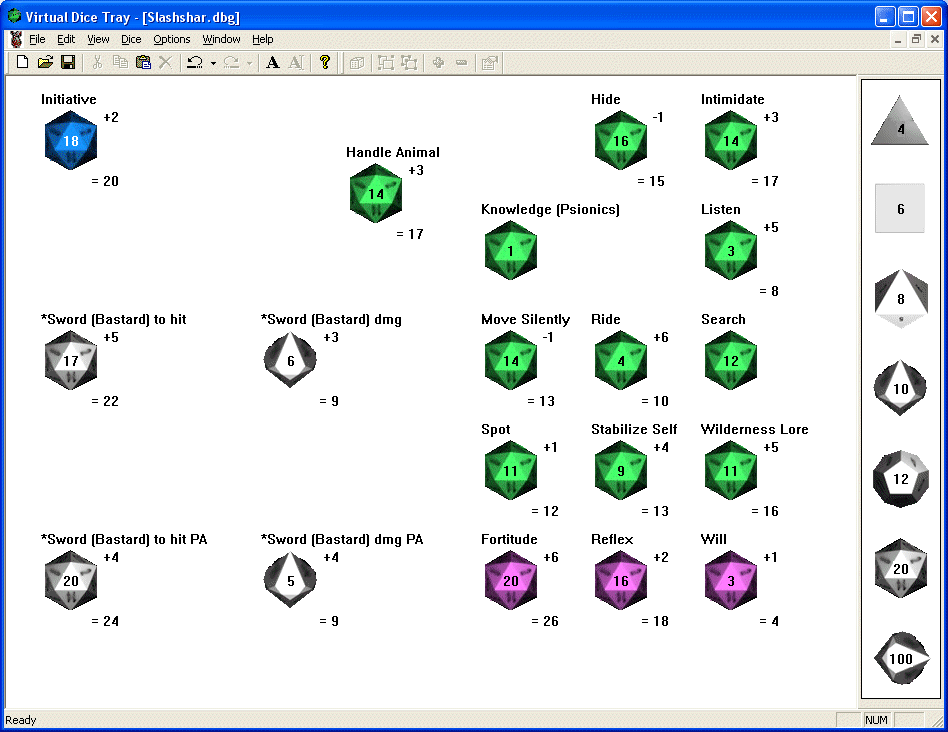Roll the Sword (Bastard) dmg PA die showing 5
Screen dimensions: 948x732
click(x=290, y=580)
